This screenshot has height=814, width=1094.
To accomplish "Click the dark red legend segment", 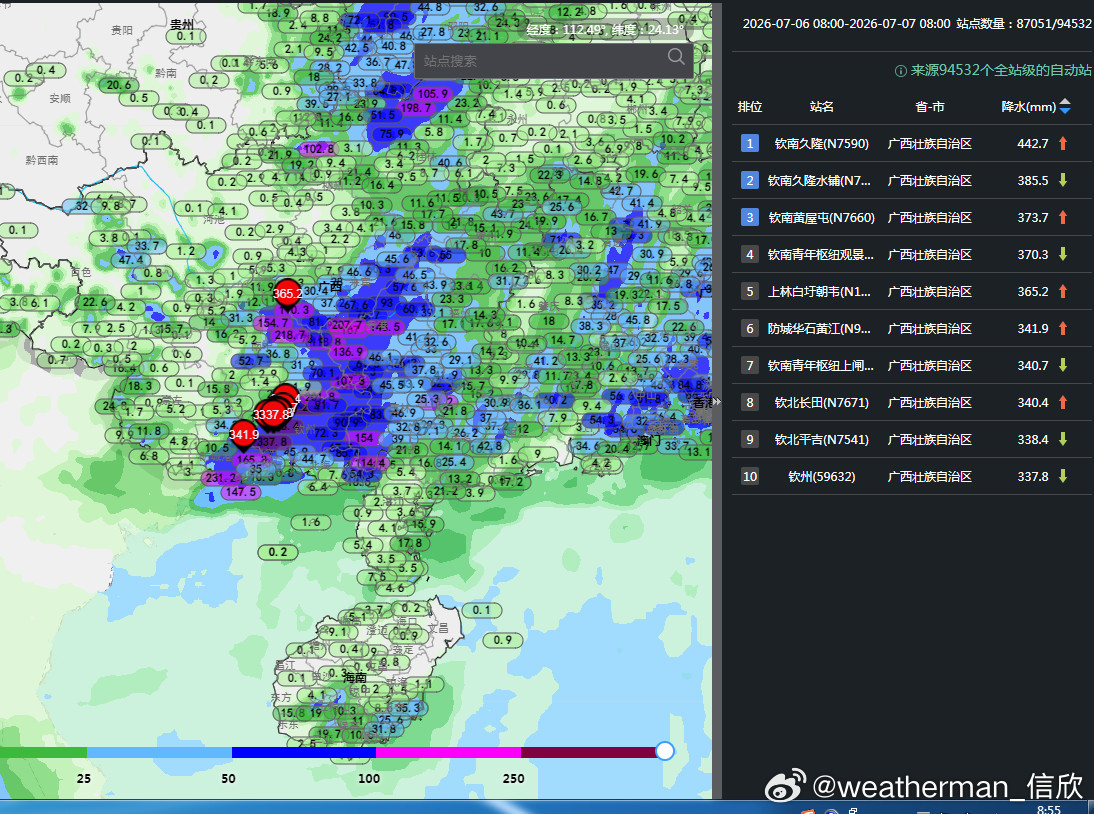I will click(x=590, y=752).
